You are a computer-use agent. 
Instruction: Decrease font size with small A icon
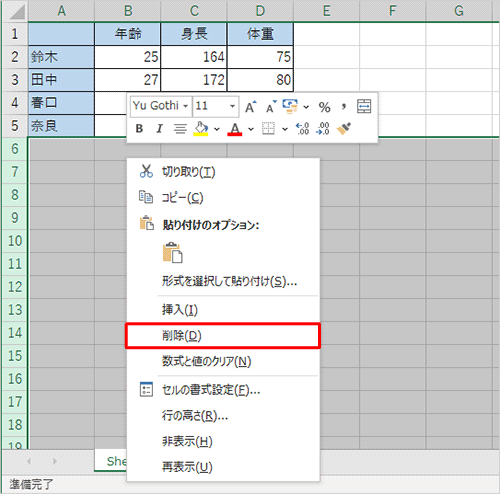pos(271,107)
